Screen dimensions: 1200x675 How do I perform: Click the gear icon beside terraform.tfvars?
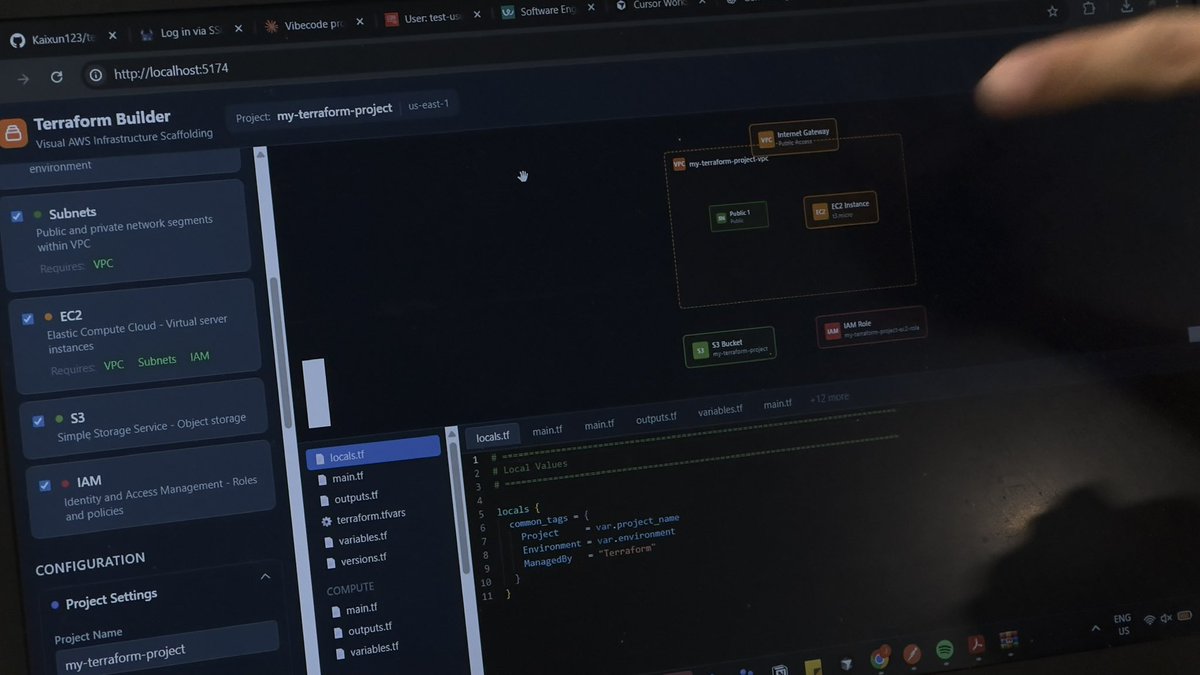tap(326, 521)
